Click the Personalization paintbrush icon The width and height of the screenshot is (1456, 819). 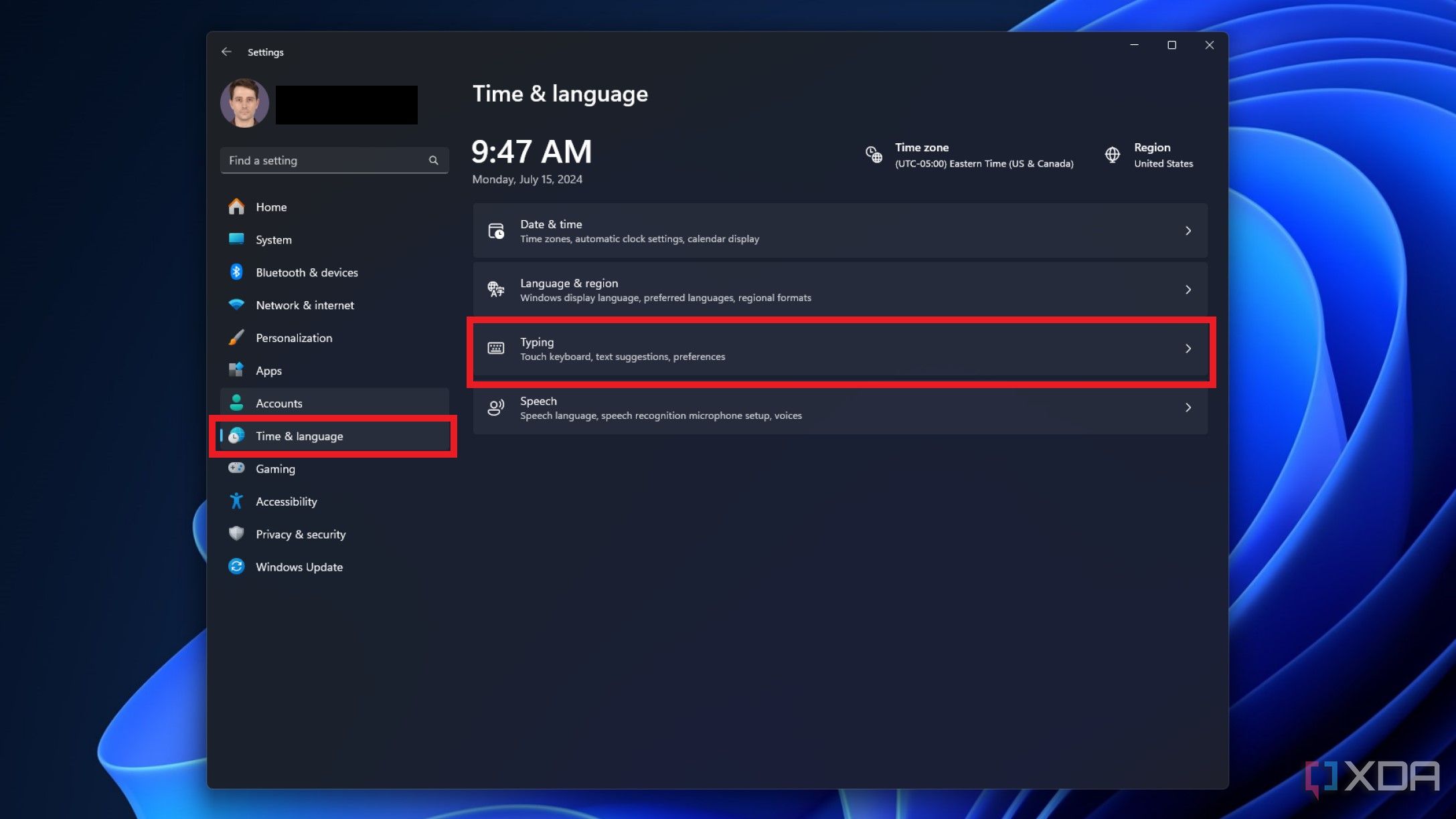pyautogui.click(x=236, y=337)
